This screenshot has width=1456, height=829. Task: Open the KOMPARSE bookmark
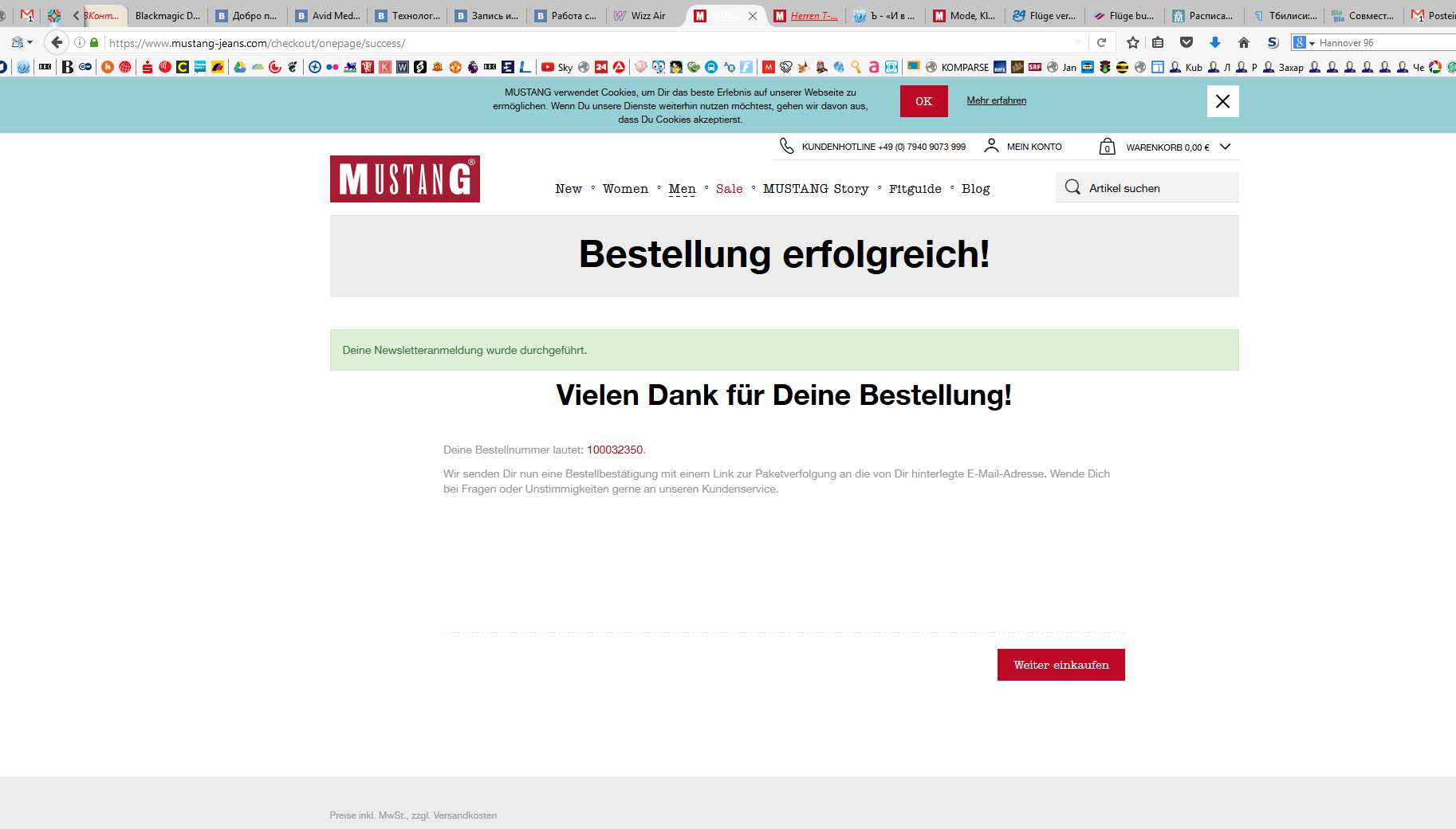pyautogui.click(x=956, y=67)
